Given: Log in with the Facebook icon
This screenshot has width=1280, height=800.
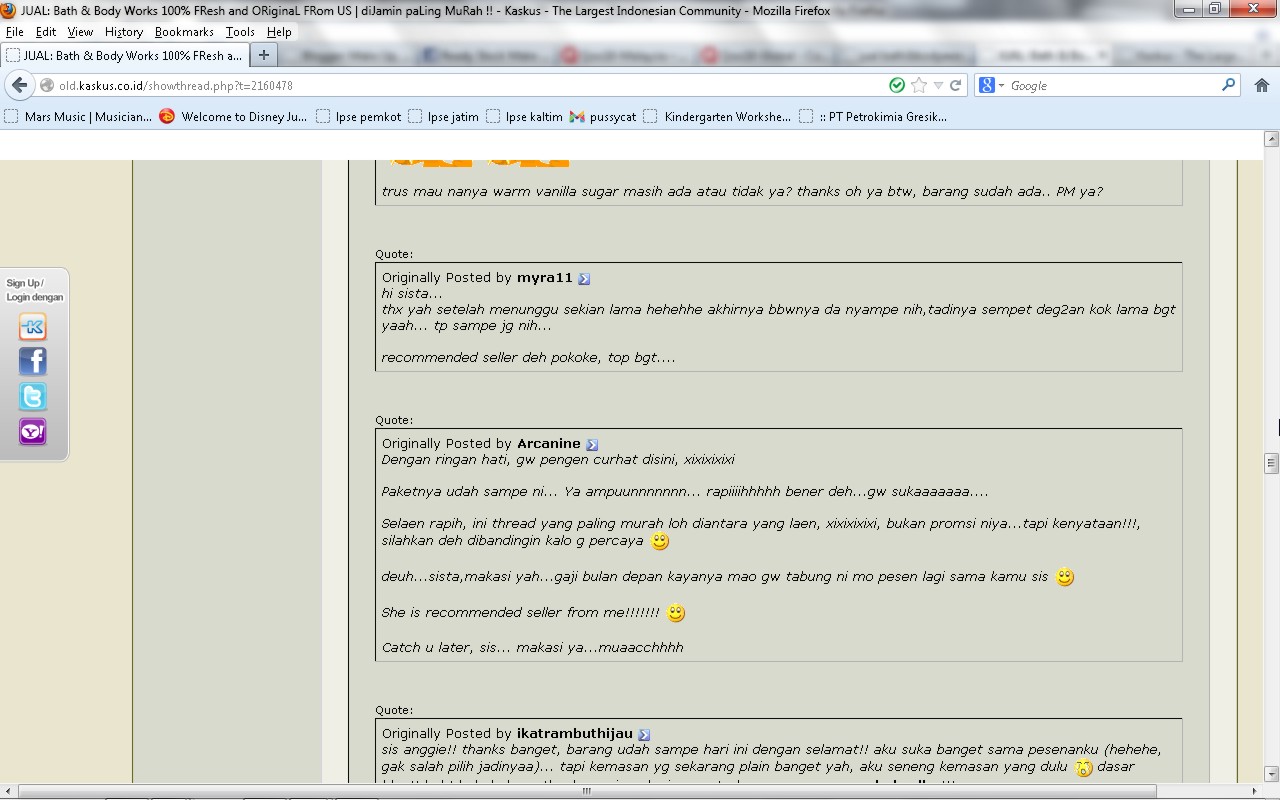Looking at the screenshot, I should tap(33, 361).
